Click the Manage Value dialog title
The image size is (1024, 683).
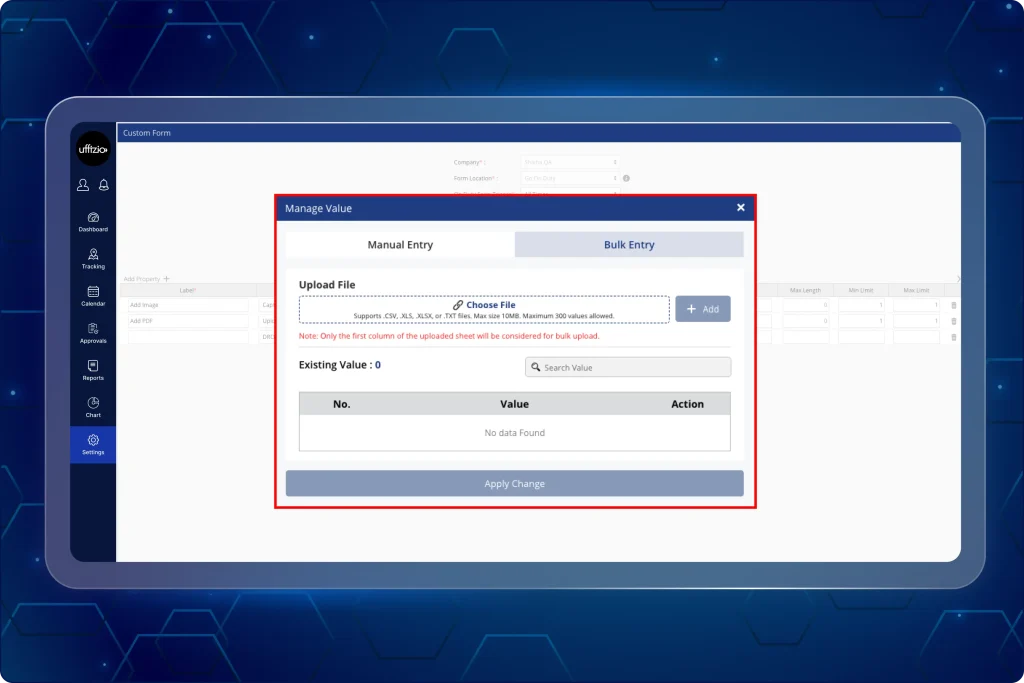pos(319,208)
